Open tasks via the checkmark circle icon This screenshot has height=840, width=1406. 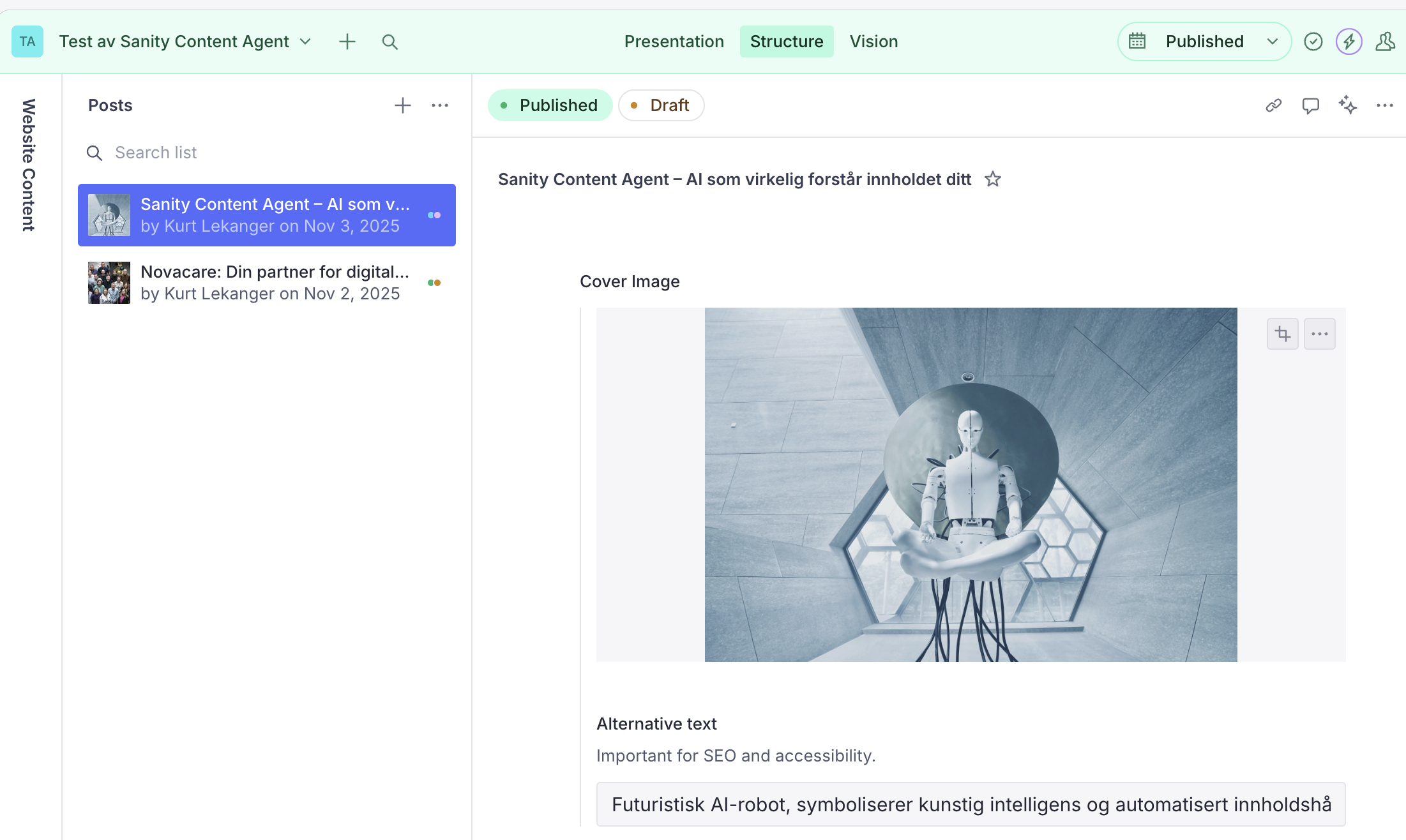click(1313, 42)
